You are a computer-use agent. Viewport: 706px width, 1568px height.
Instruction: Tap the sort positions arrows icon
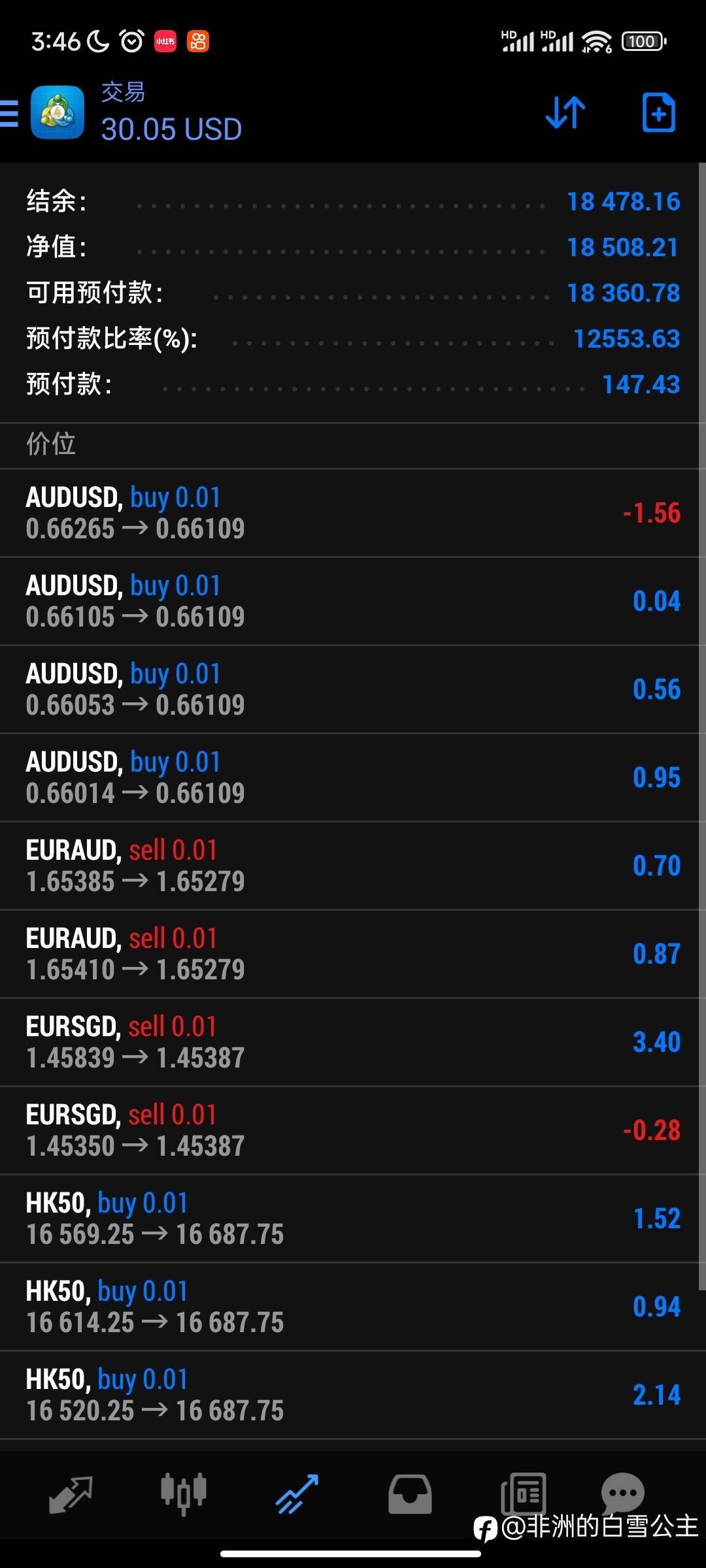pyautogui.click(x=565, y=112)
